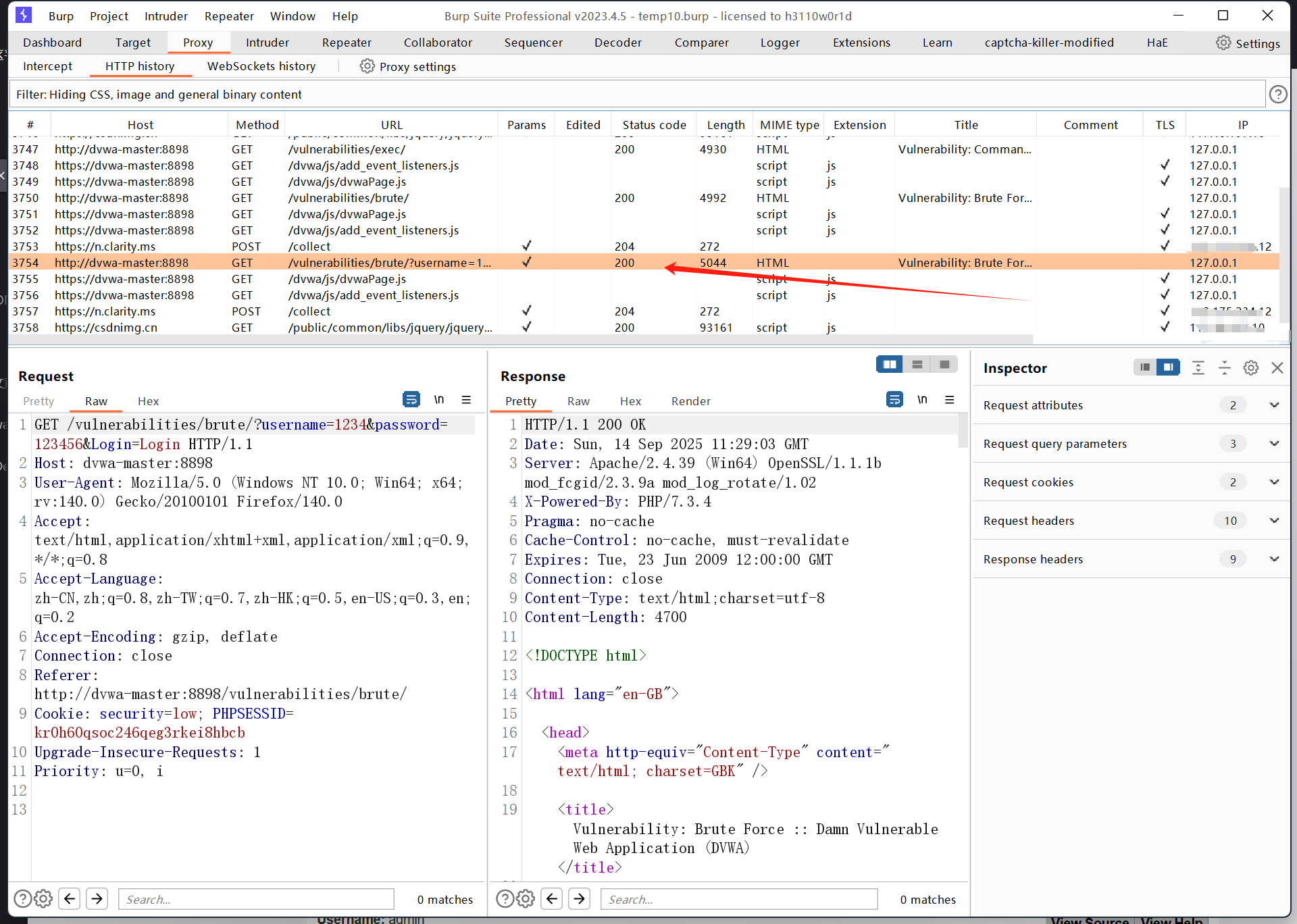Open the HaE extension tab
Viewport: 1297px width, 924px height.
(1157, 43)
